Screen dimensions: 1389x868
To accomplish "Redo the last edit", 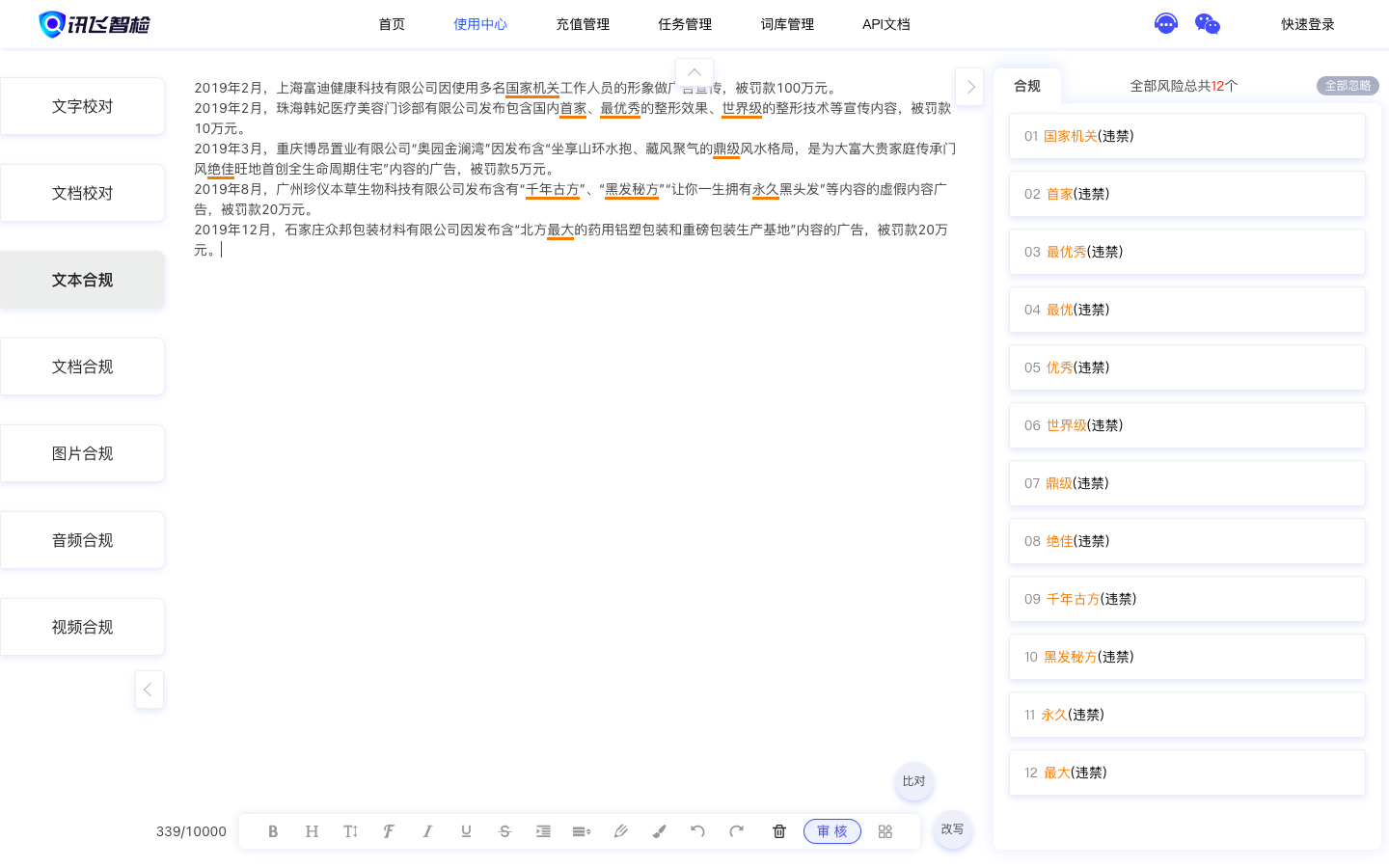I will tap(736, 831).
